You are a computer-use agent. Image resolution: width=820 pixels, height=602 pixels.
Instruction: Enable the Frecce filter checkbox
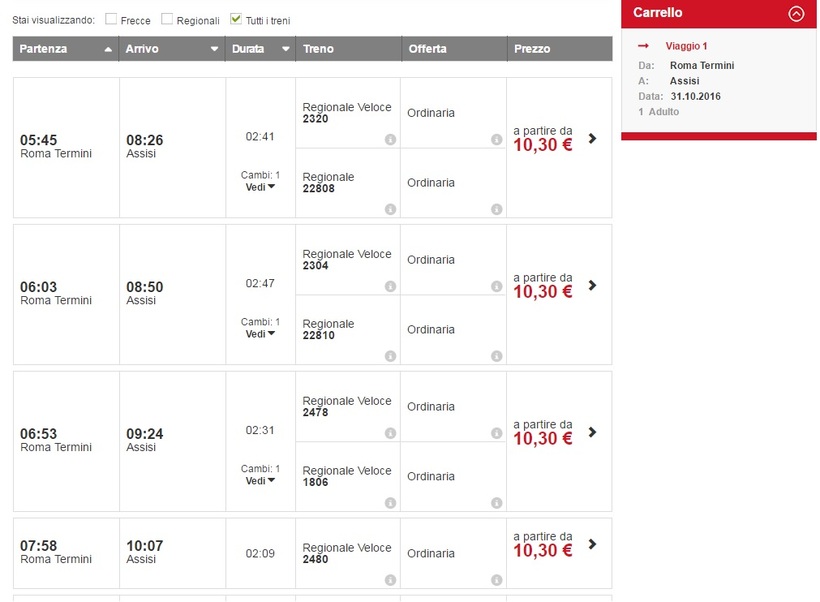click(x=111, y=19)
